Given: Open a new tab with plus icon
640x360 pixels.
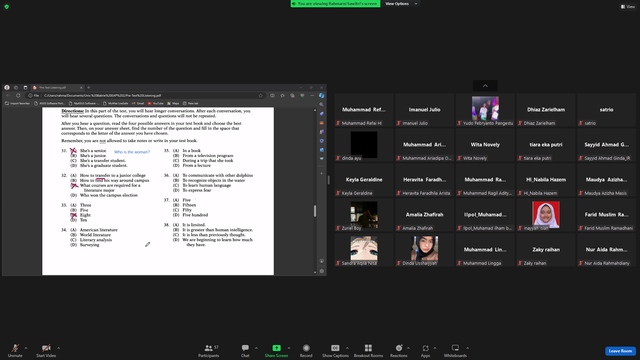Looking at the screenshot, I should 89,87.
